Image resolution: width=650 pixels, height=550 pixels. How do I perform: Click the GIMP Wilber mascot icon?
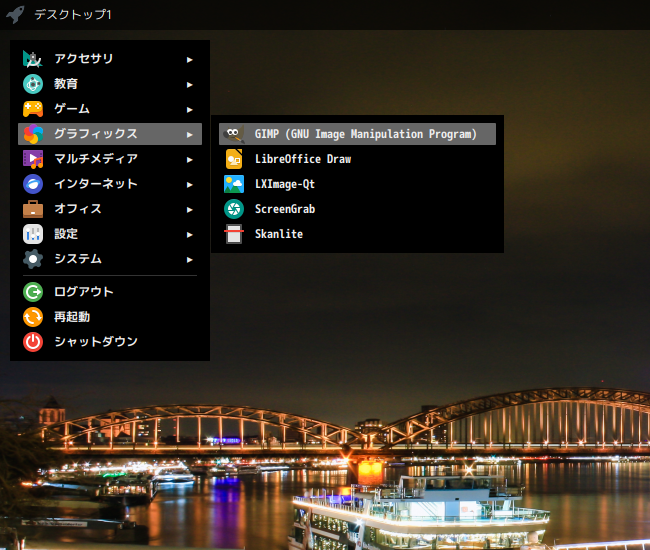[234, 134]
